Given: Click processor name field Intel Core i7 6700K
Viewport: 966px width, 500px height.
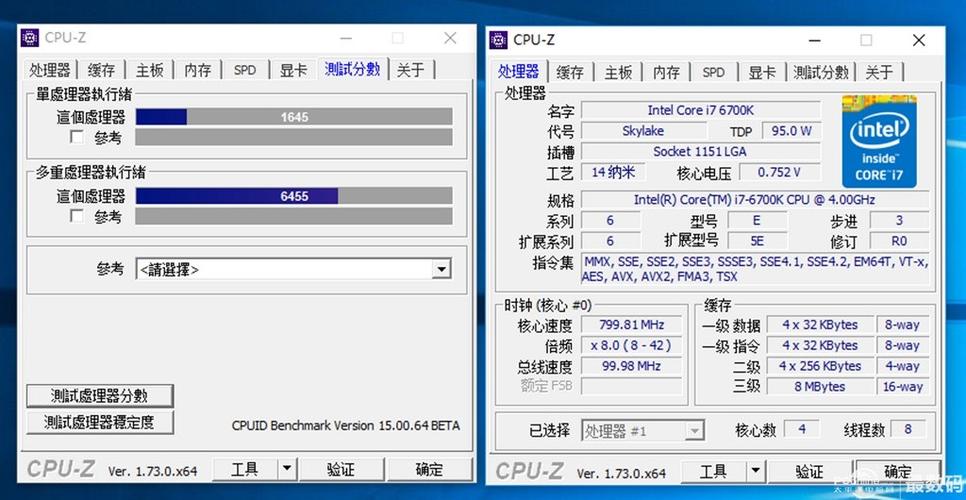Looking at the screenshot, I should pos(700,110).
